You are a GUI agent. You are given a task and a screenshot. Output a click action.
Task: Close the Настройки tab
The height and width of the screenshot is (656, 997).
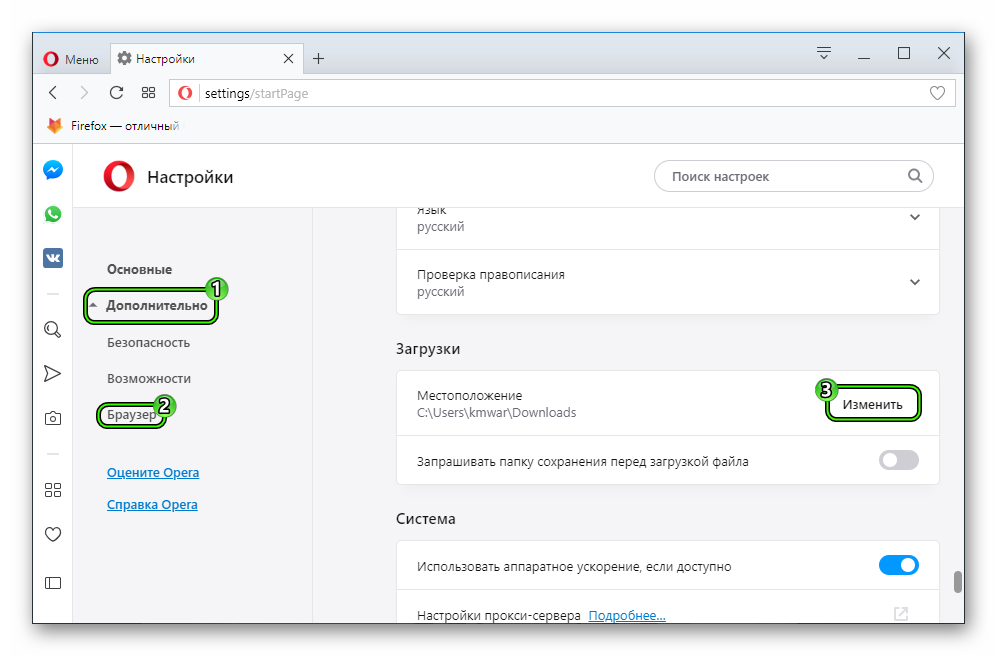point(288,58)
